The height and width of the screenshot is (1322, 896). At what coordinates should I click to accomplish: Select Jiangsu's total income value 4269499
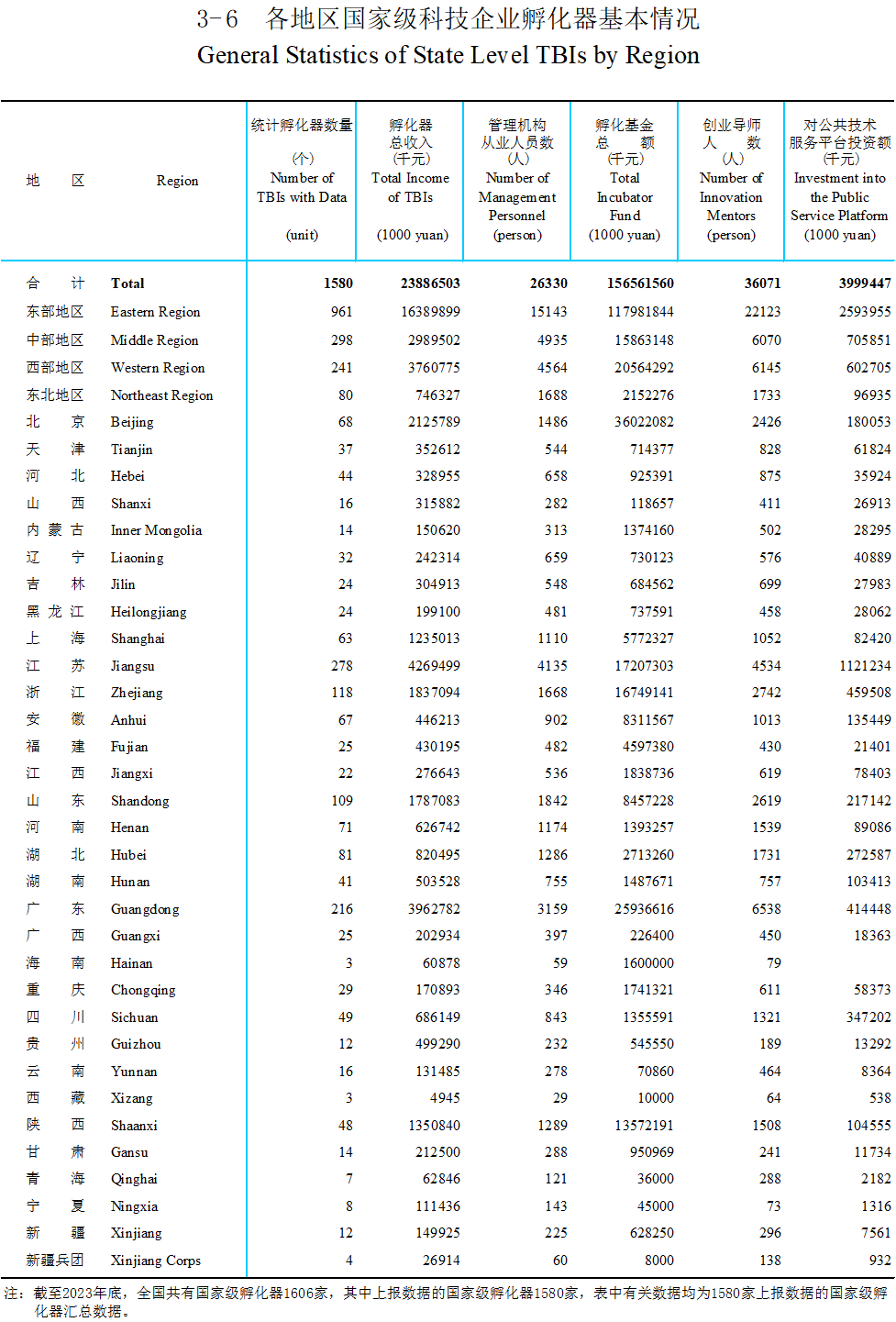click(x=434, y=666)
